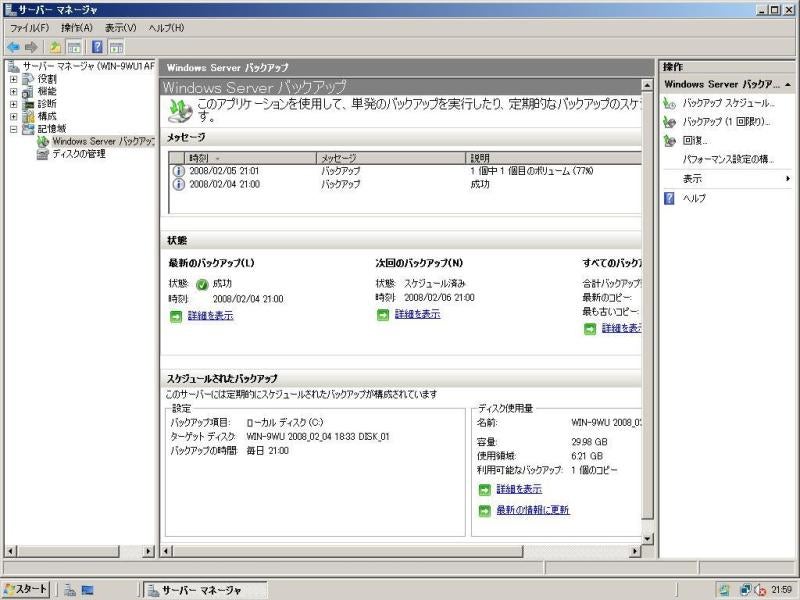Open 詳細を表示 in the ディスク使用量 box
Screen dimensions: 800x600
click(x=519, y=489)
